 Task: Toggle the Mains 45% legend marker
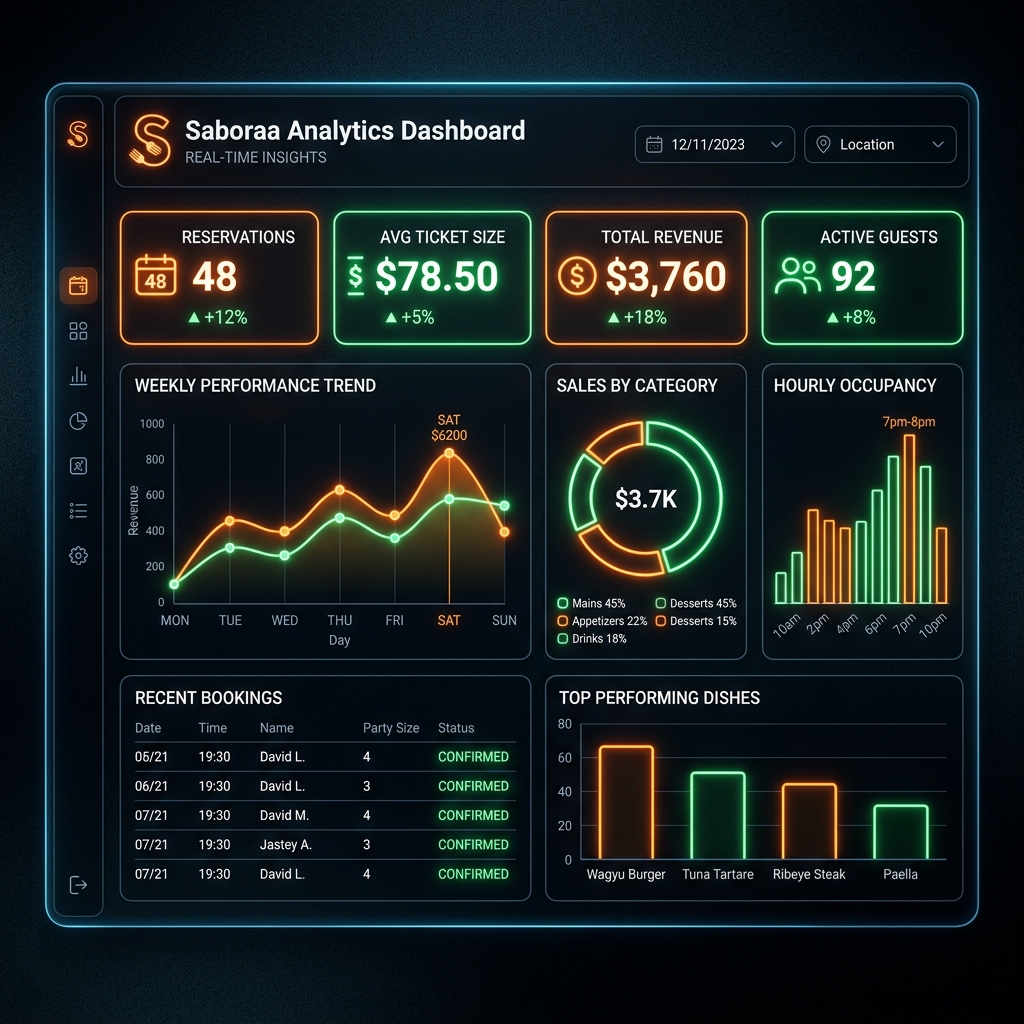[562, 603]
